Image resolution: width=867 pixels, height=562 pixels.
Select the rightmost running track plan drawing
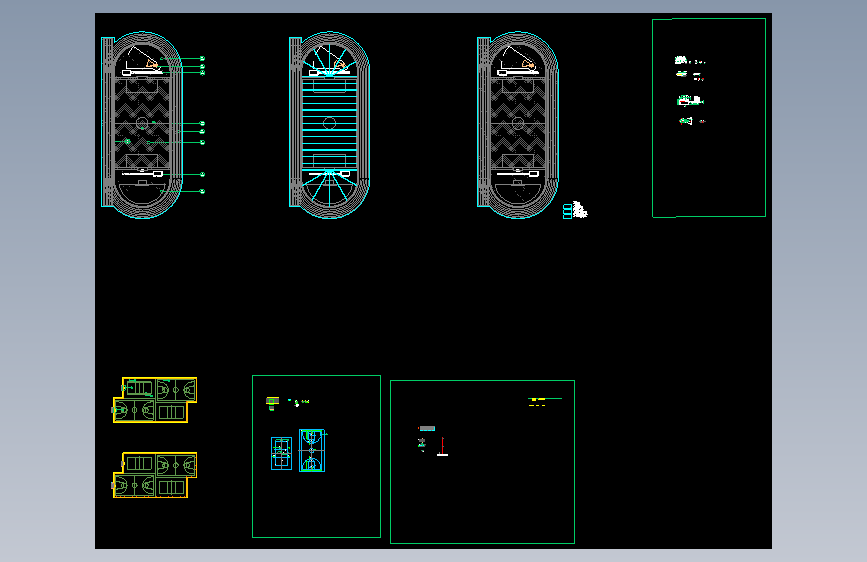[518, 125]
